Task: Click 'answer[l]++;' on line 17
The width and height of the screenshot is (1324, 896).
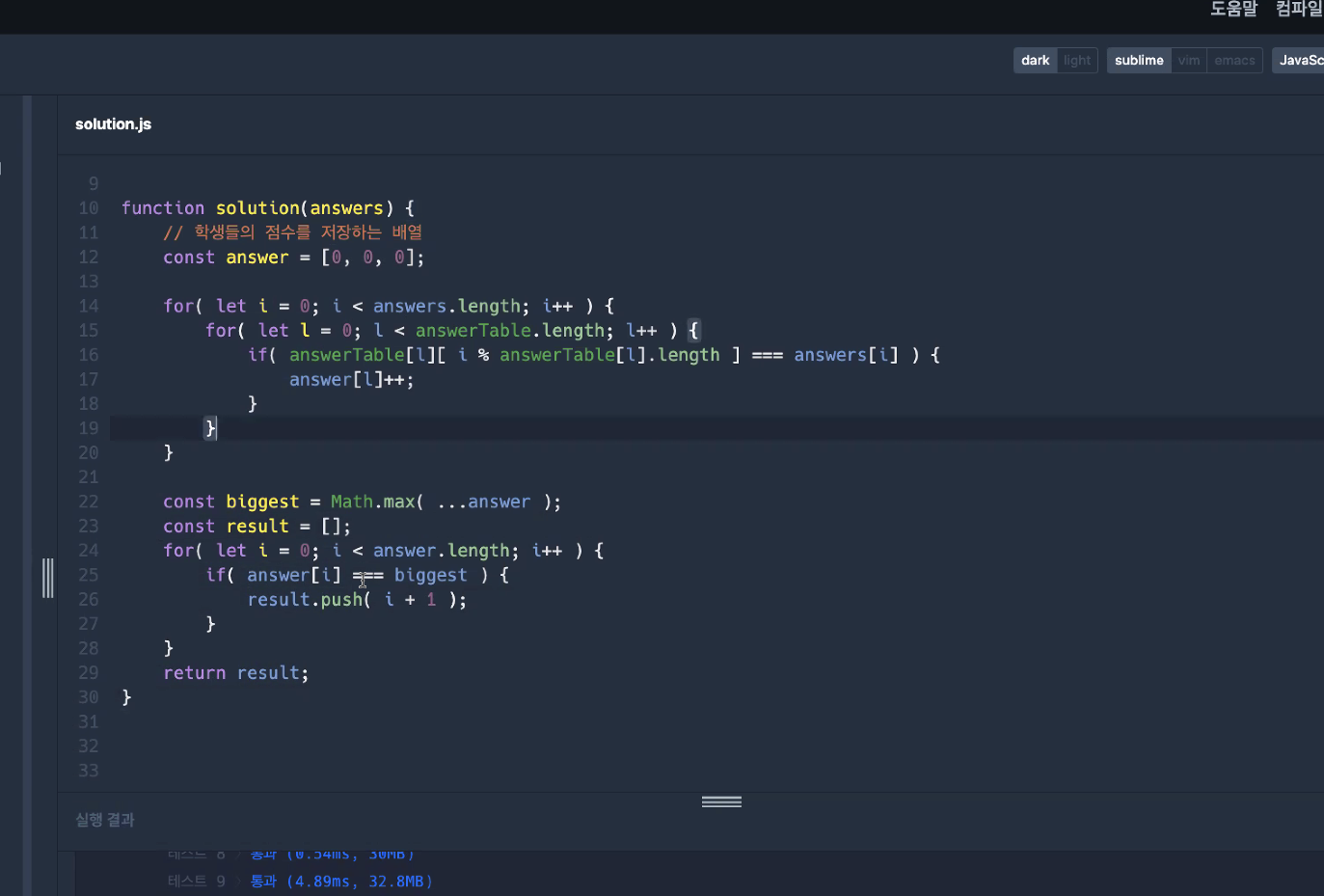Action: pos(352,380)
